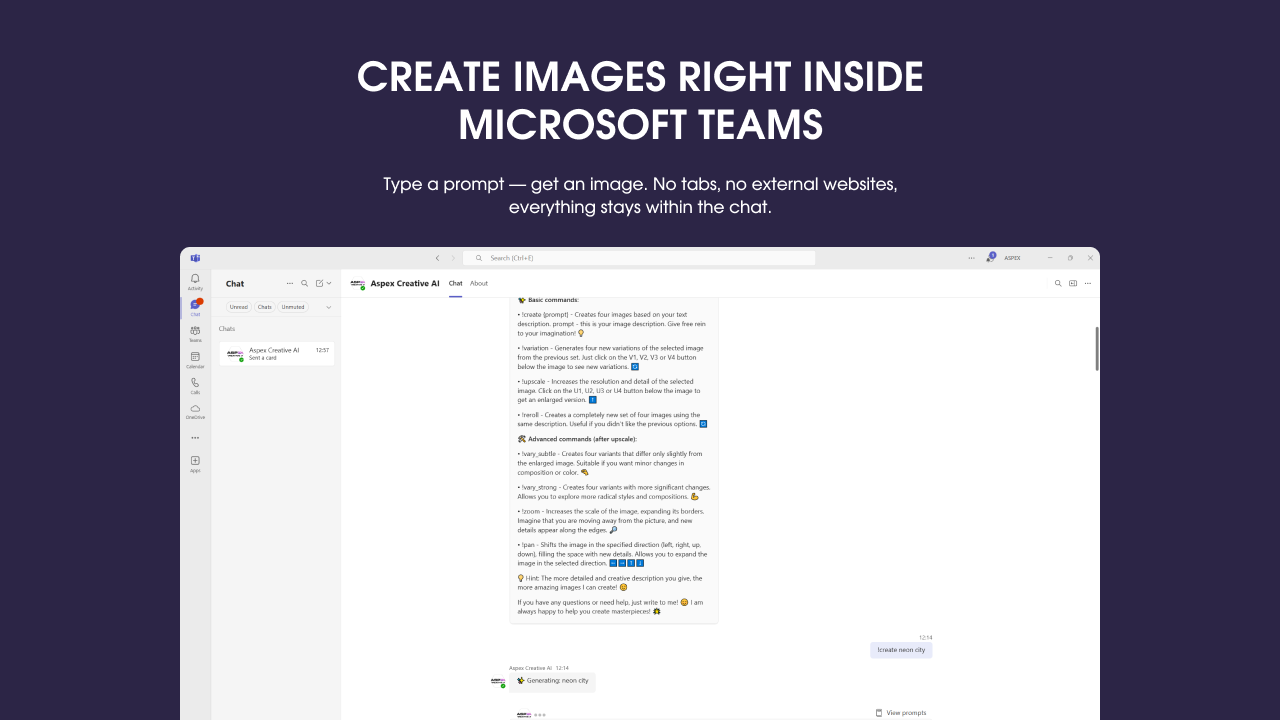Click the View prompts button
1280x720 pixels.
(x=901, y=713)
